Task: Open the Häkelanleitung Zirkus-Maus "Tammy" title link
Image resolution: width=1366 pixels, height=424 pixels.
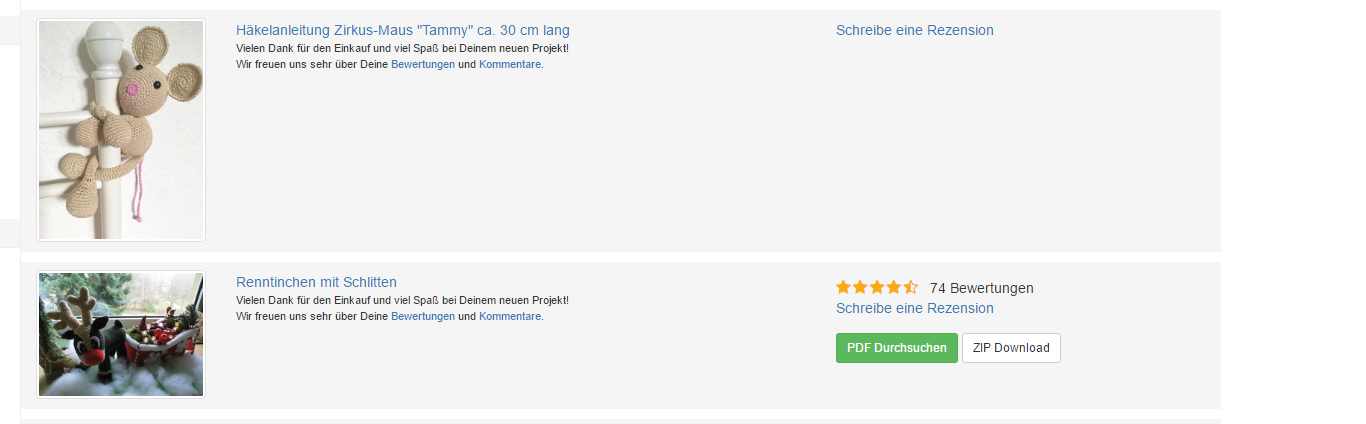Action: pyautogui.click(x=402, y=30)
